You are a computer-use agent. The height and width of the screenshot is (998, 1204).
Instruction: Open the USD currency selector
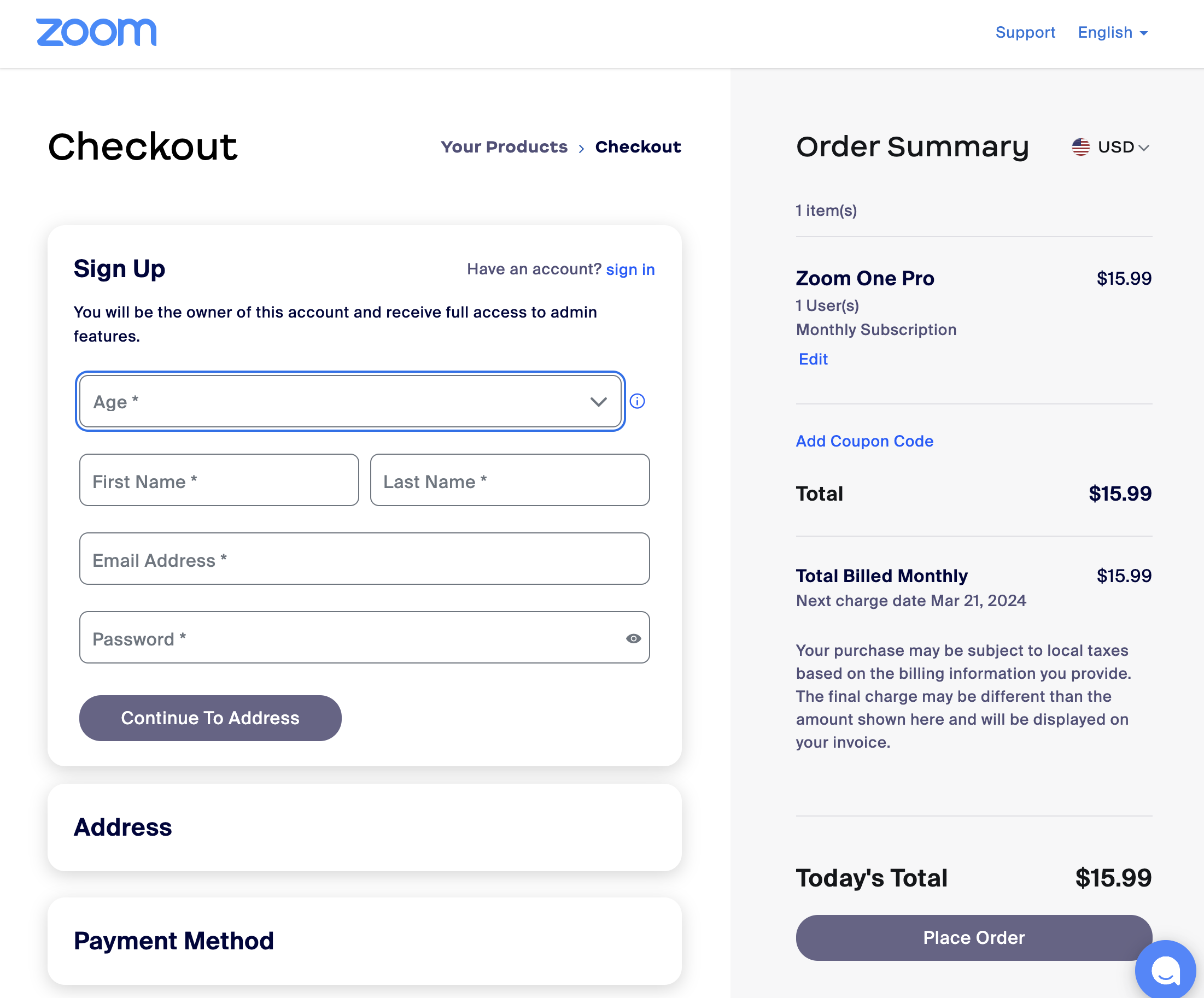[1123, 148]
